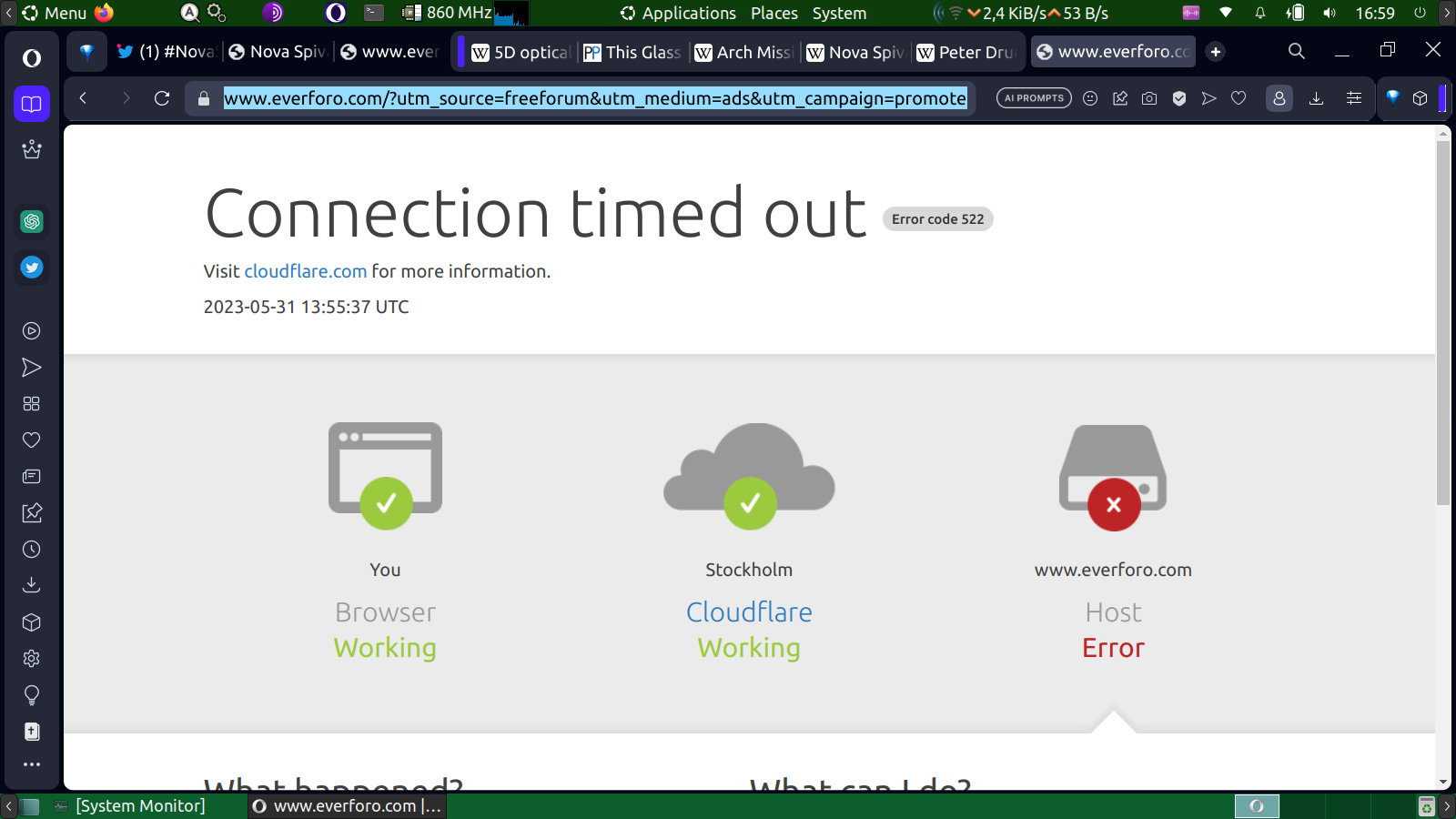Switch to the 'Peter Dru' tab
Screen dimensions: 1456x819
point(966,52)
